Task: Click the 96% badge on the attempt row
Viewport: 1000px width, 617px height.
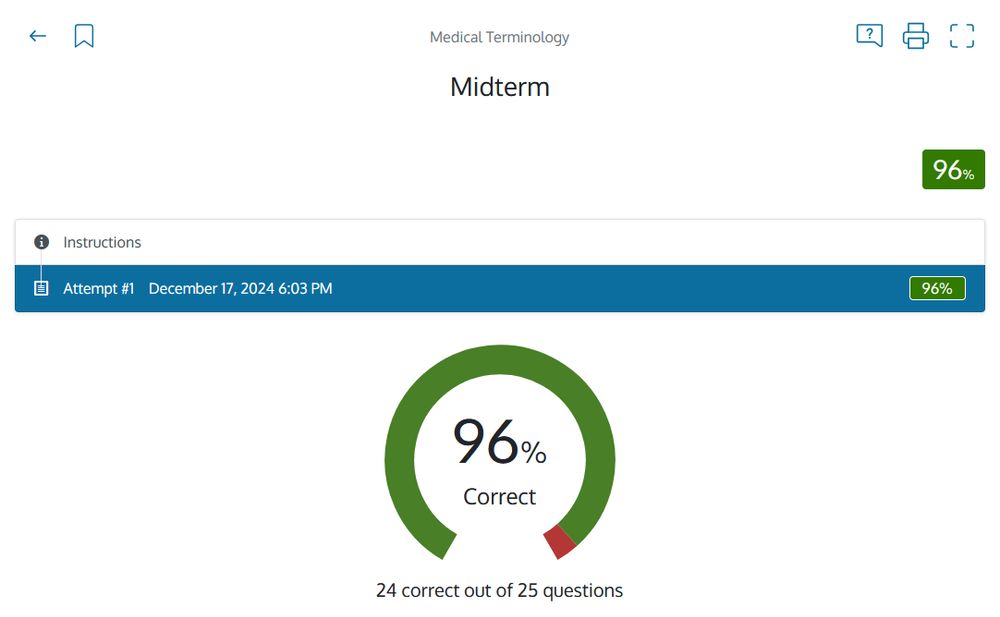Action: [937, 288]
